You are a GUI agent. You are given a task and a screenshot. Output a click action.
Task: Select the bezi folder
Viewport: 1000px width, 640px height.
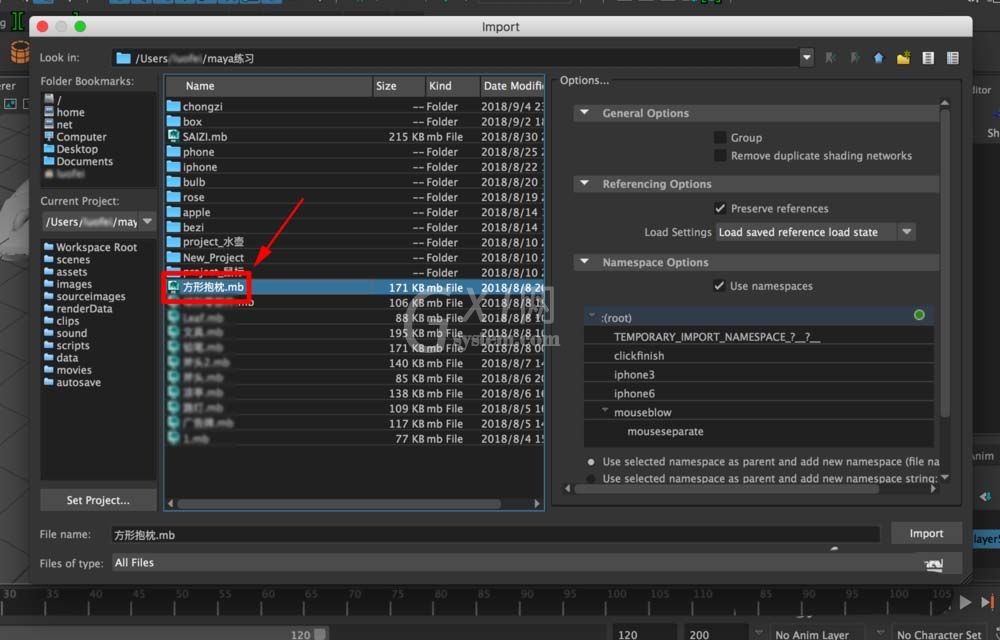point(355,227)
